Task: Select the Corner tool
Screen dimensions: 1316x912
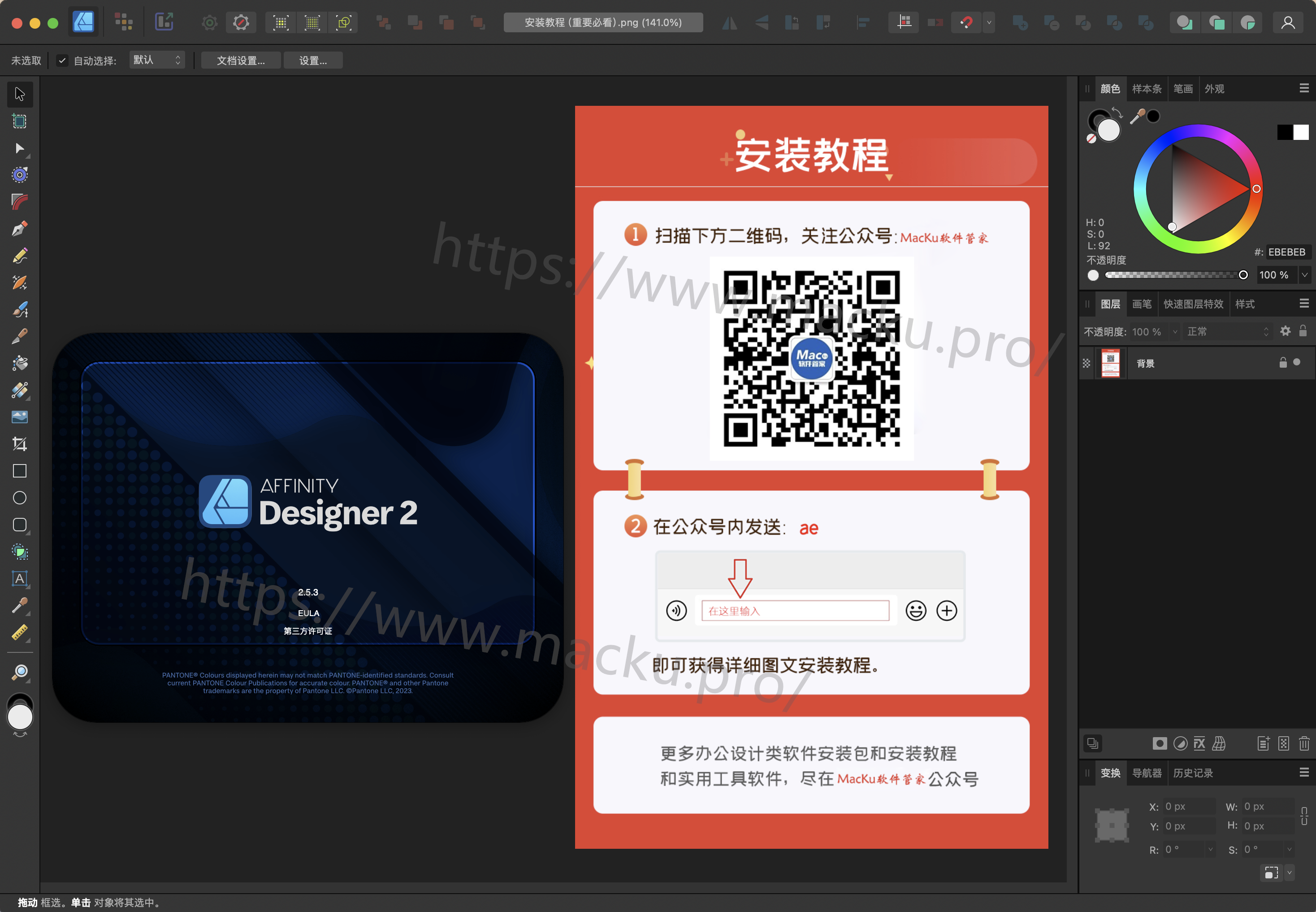Action: [20, 202]
